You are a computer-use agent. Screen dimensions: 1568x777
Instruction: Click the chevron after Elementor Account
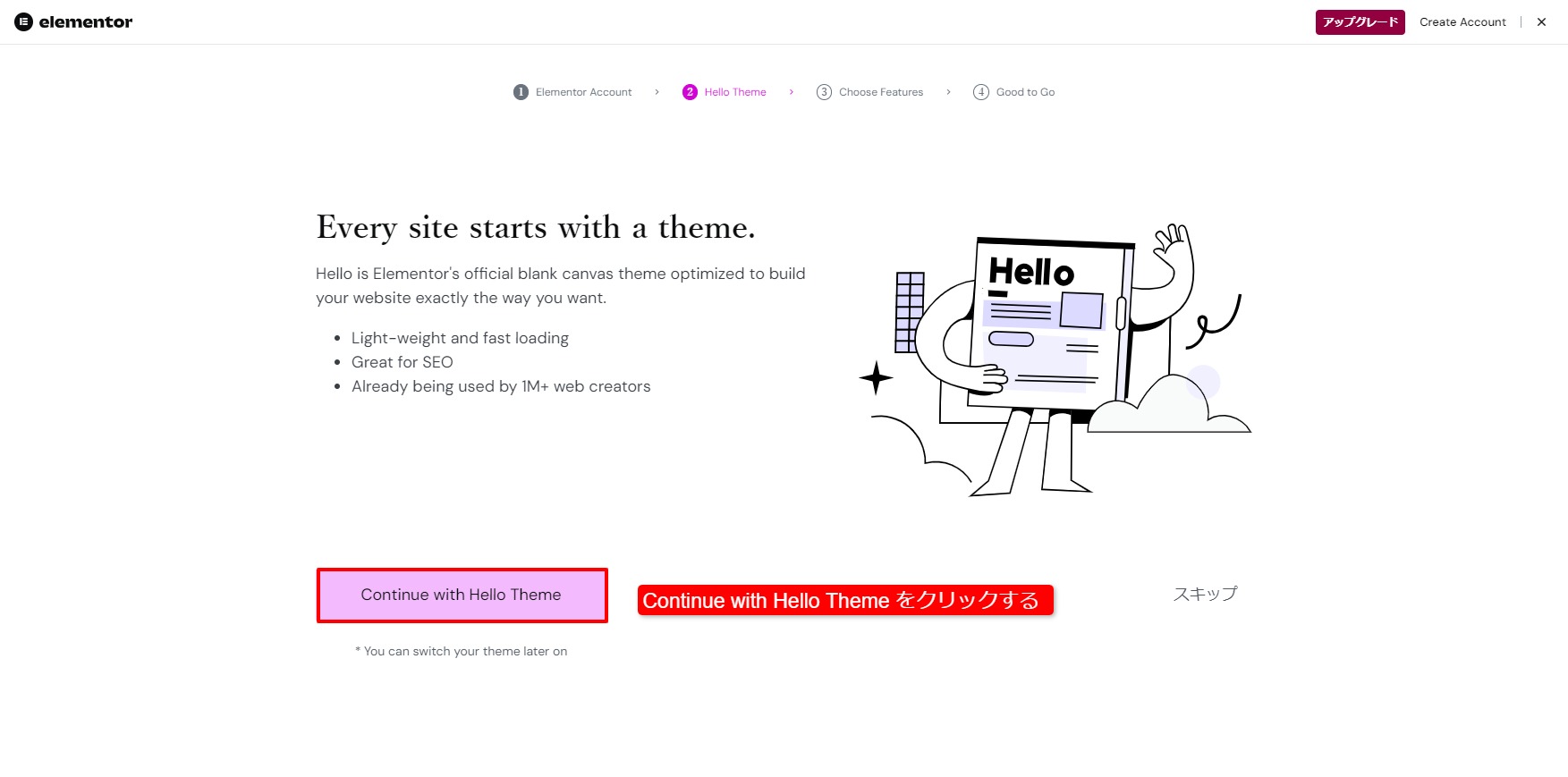(657, 92)
